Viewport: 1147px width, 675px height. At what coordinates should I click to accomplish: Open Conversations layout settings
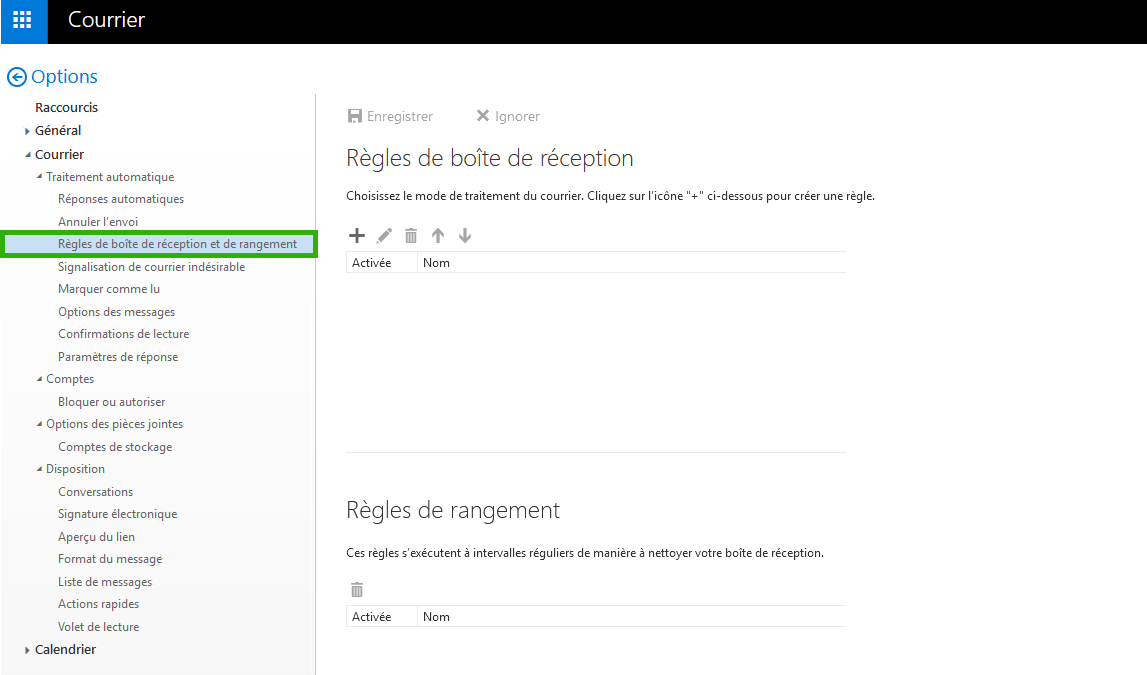coord(95,491)
